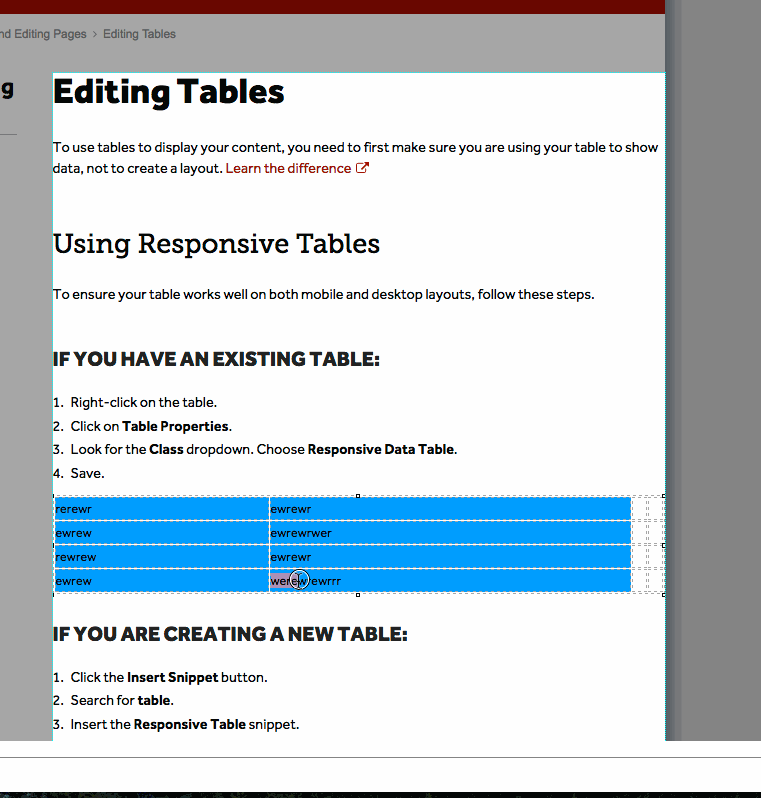Click the step 'Right-click on the table.'
The width and height of the screenshot is (761, 798).
(x=144, y=403)
